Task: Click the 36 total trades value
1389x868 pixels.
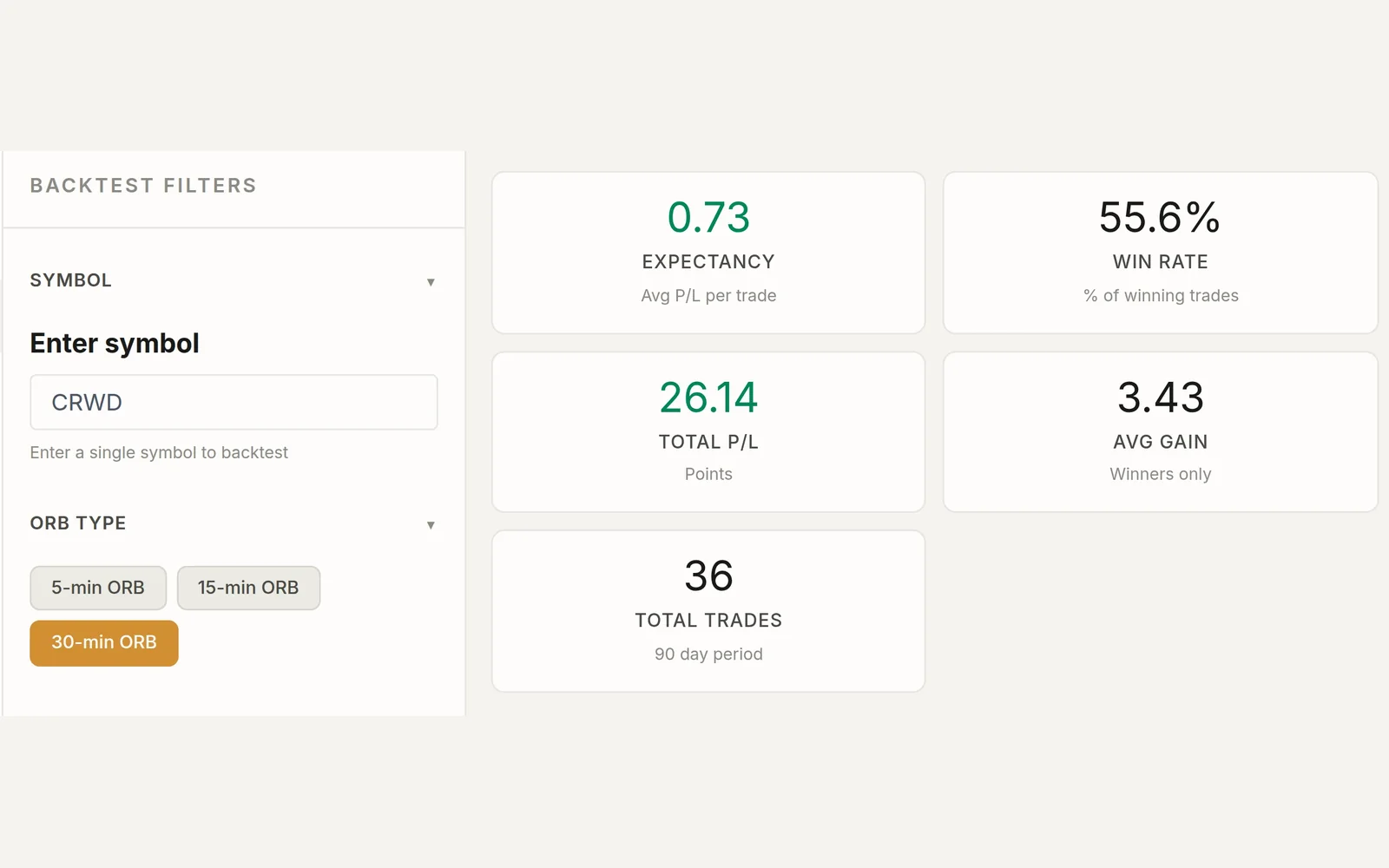Action: tap(708, 576)
